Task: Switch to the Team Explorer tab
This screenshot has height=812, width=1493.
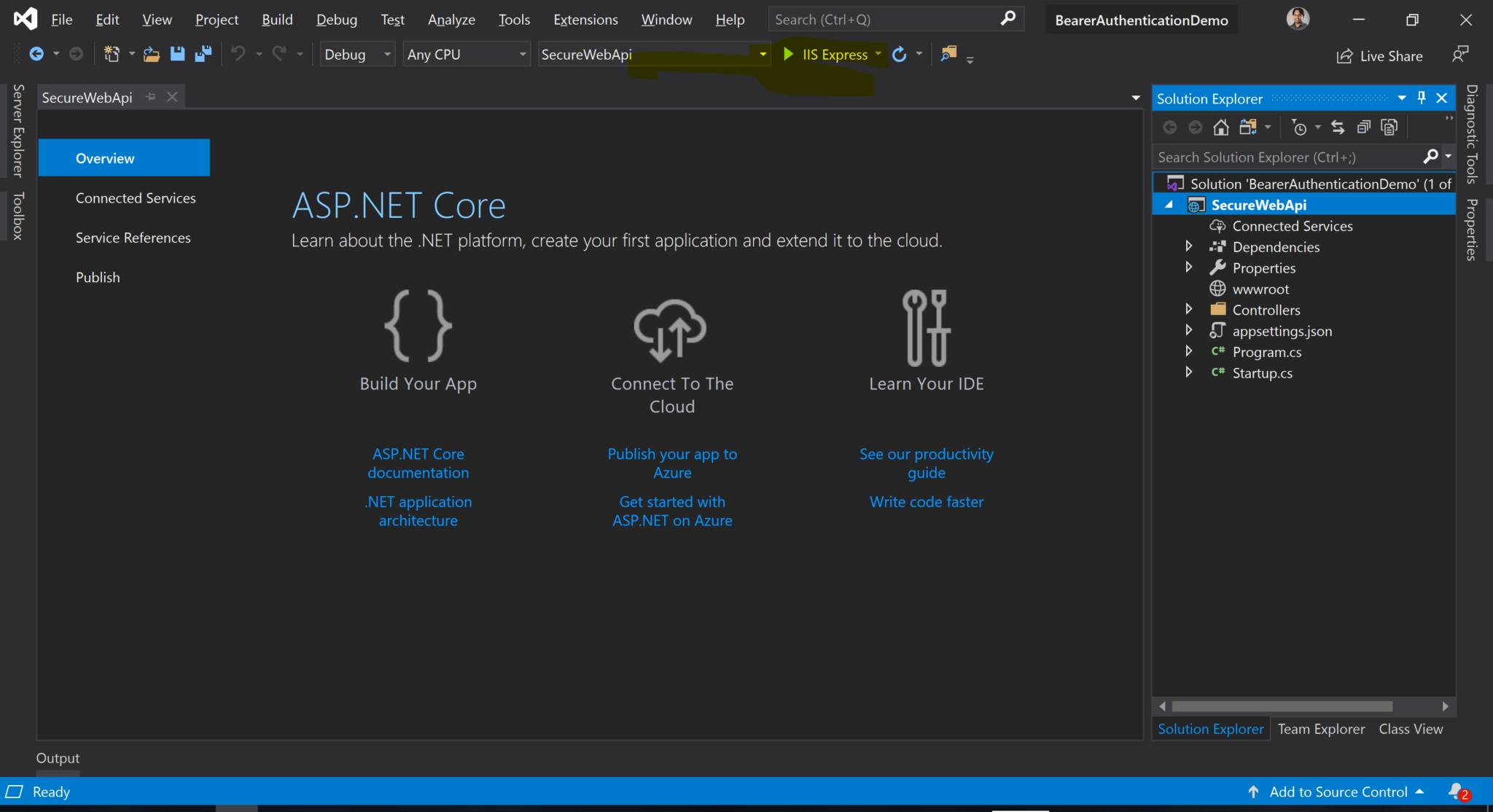Action: (1321, 728)
